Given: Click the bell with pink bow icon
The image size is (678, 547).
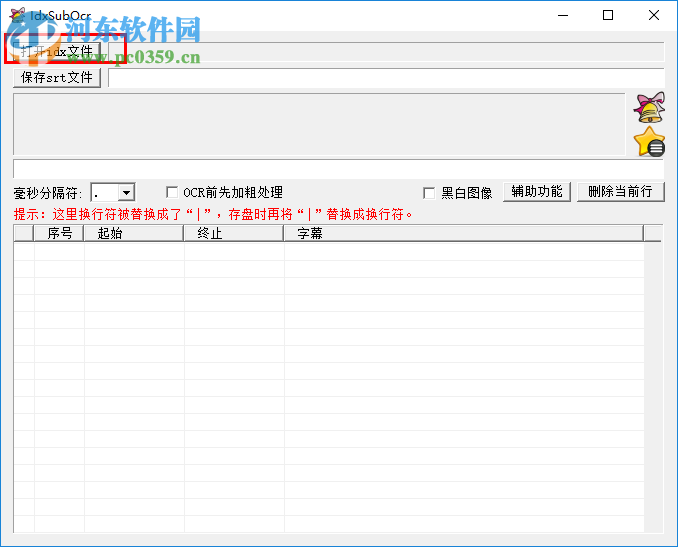Looking at the screenshot, I should coord(649,107).
